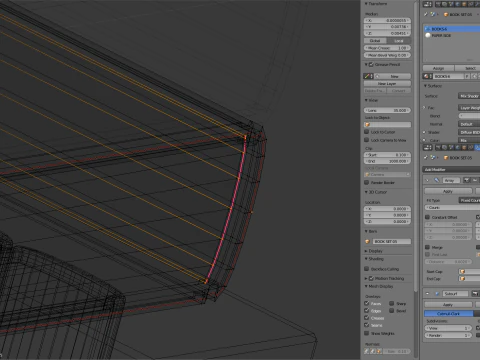This screenshot has height=360, width=480.
Task: Open the Add Modifier dropdown
Action: coord(451,169)
